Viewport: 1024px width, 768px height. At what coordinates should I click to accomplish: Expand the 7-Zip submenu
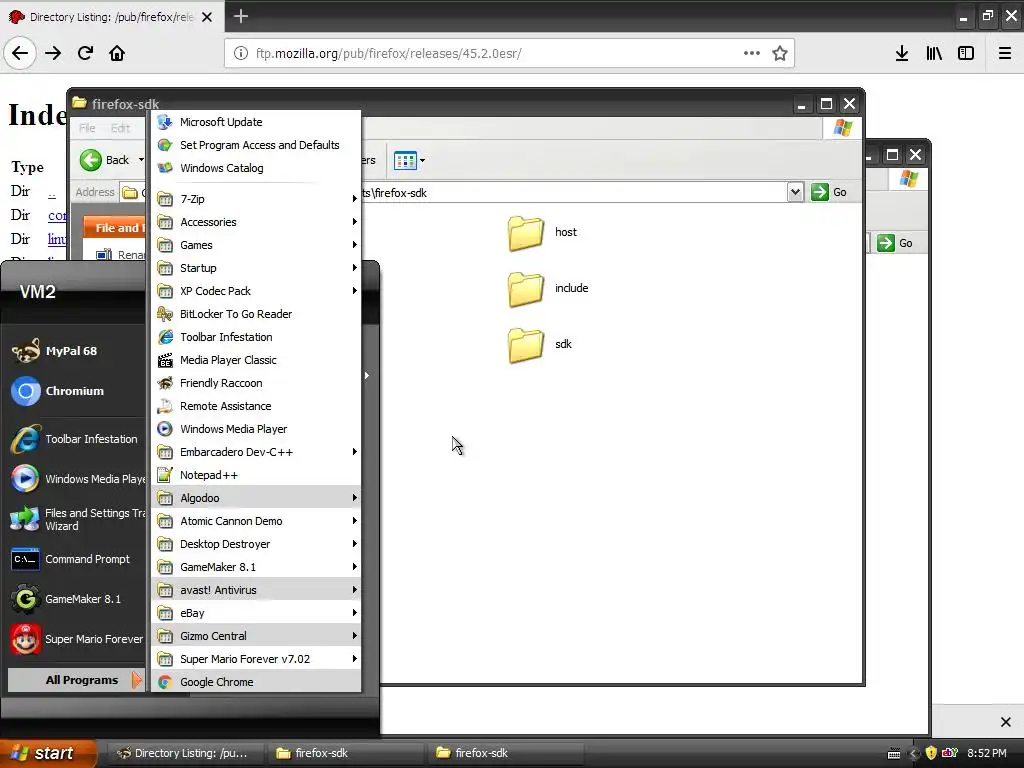256,199
